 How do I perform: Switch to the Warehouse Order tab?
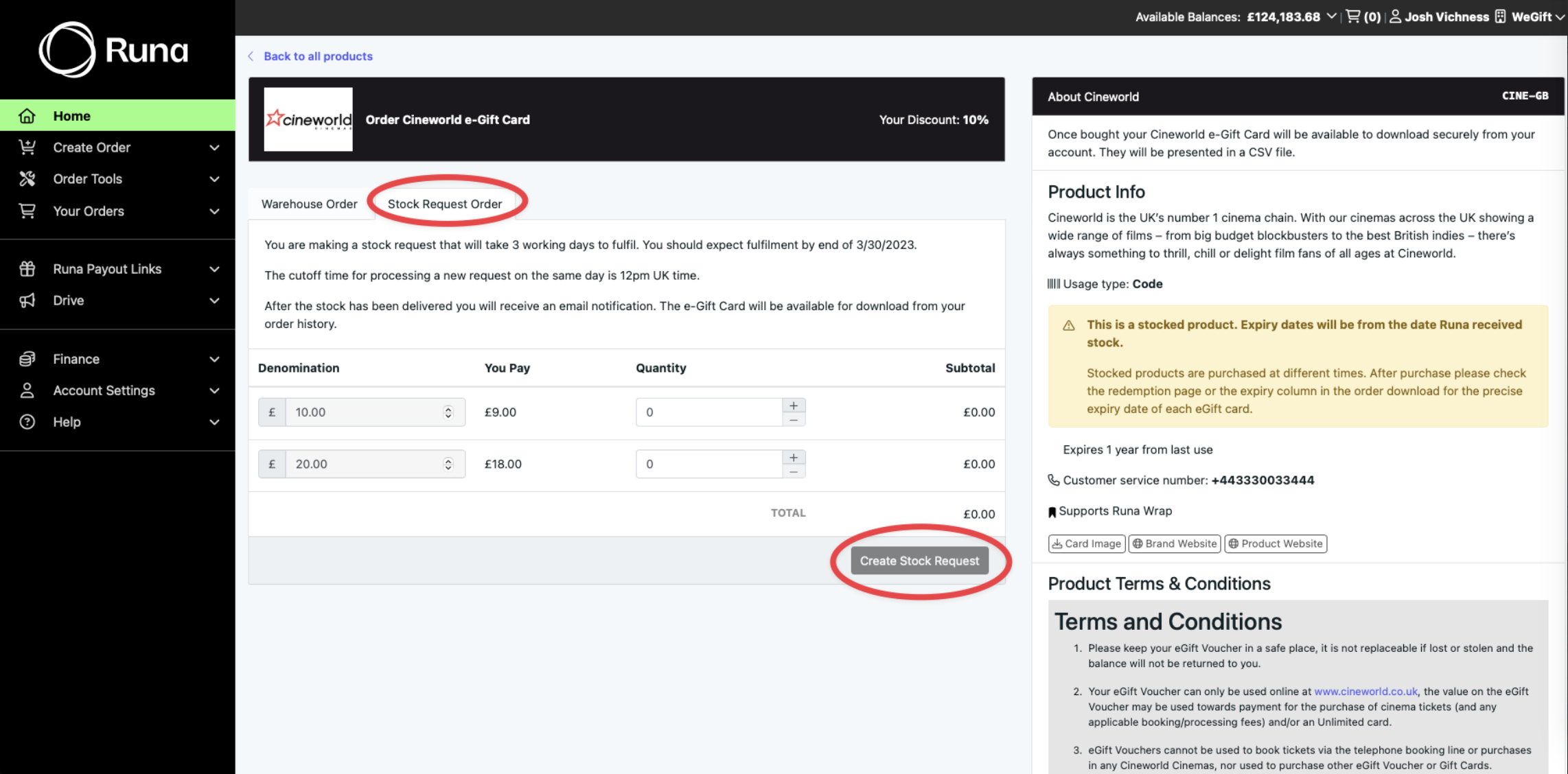(310, 204)
